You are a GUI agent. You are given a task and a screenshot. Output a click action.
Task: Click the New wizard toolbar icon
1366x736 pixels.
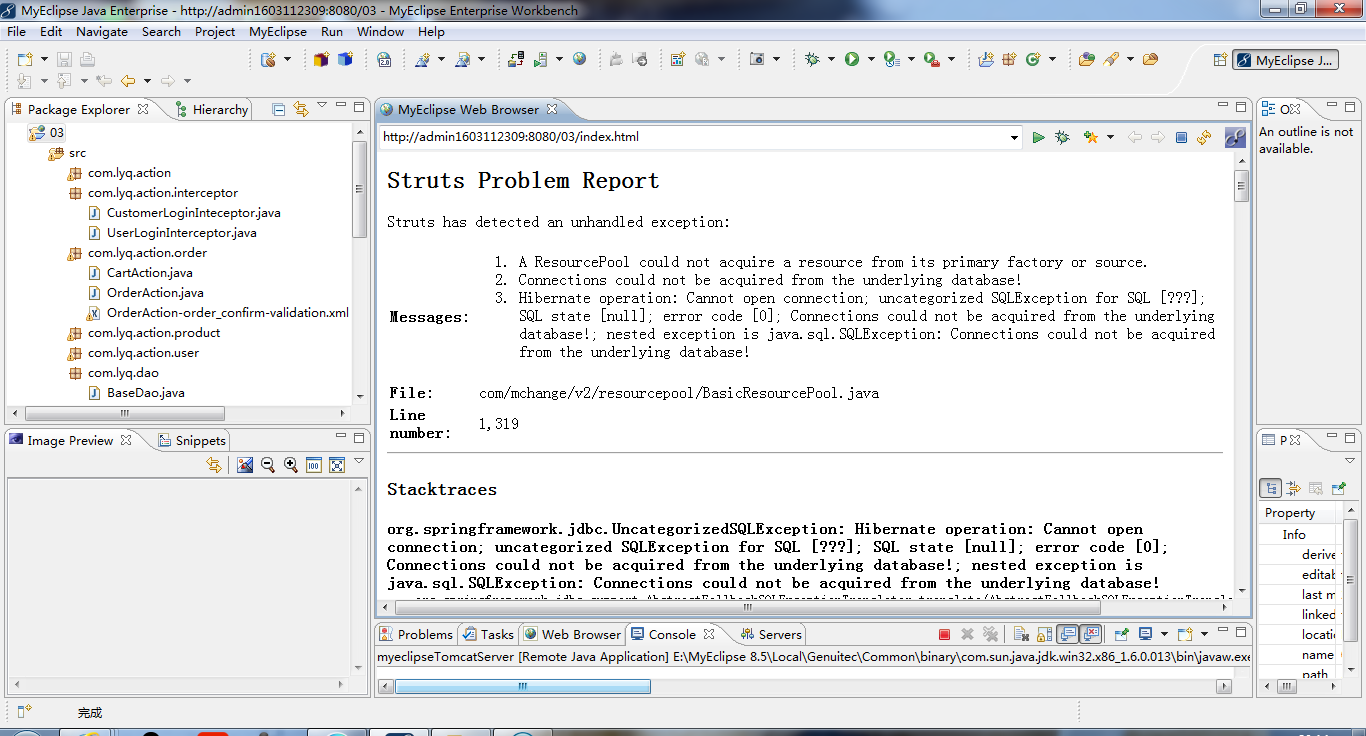coord(25,60)
